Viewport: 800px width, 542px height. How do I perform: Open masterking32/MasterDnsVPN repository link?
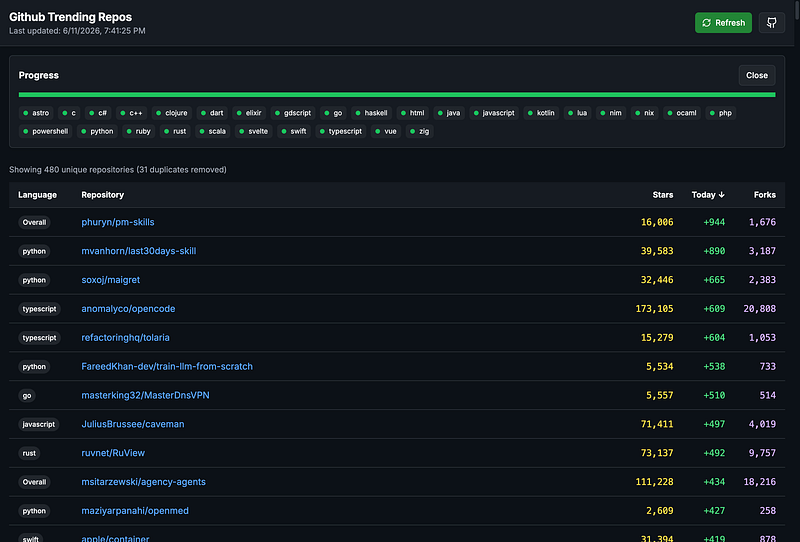click(145, 395)
